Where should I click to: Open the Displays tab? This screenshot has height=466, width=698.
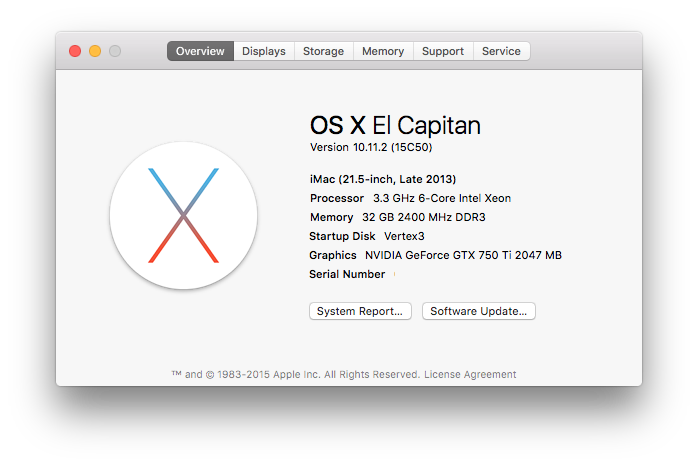click(x=264, y=51)
